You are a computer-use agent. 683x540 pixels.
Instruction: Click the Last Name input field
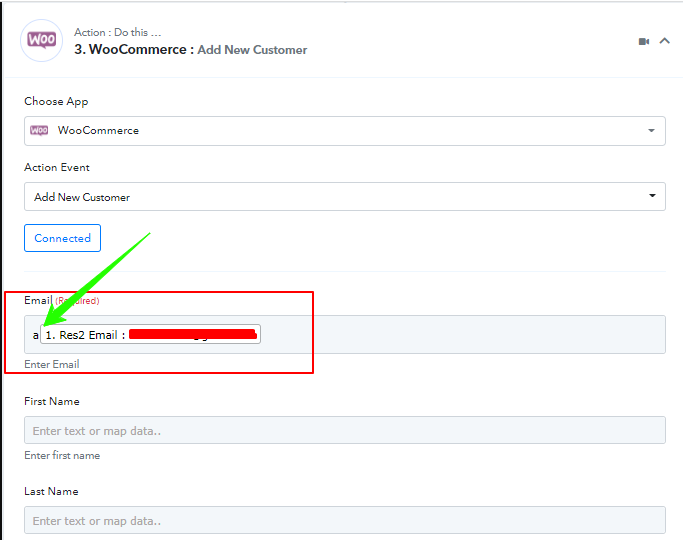(345, 520)
